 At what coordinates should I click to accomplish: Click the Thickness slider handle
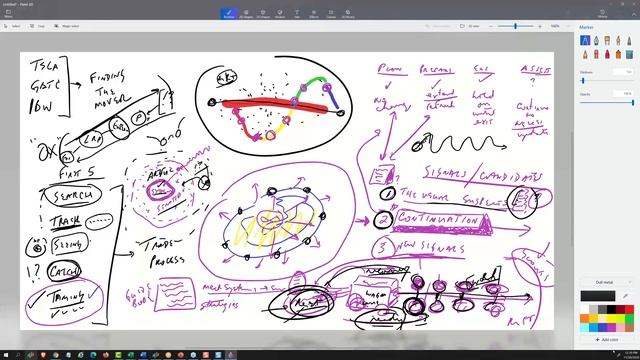(x=583, y=80)
